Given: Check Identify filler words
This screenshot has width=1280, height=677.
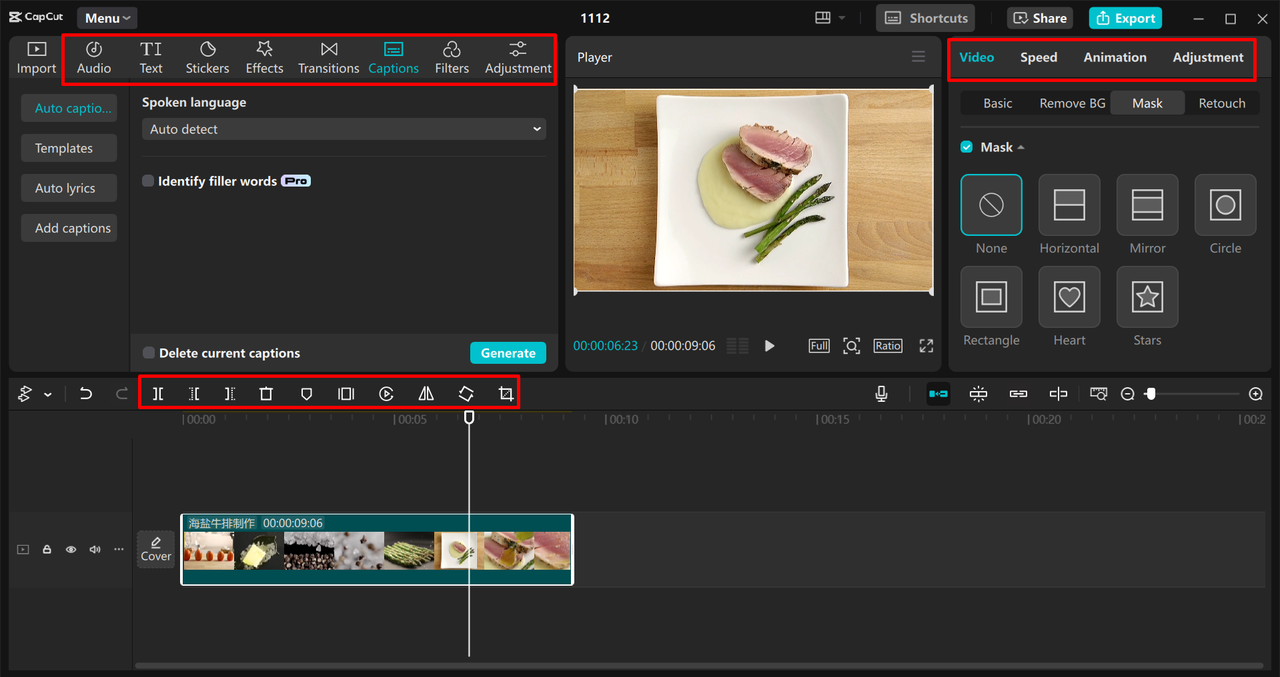Looking at the screenshot, I should (x=148, y=181).
